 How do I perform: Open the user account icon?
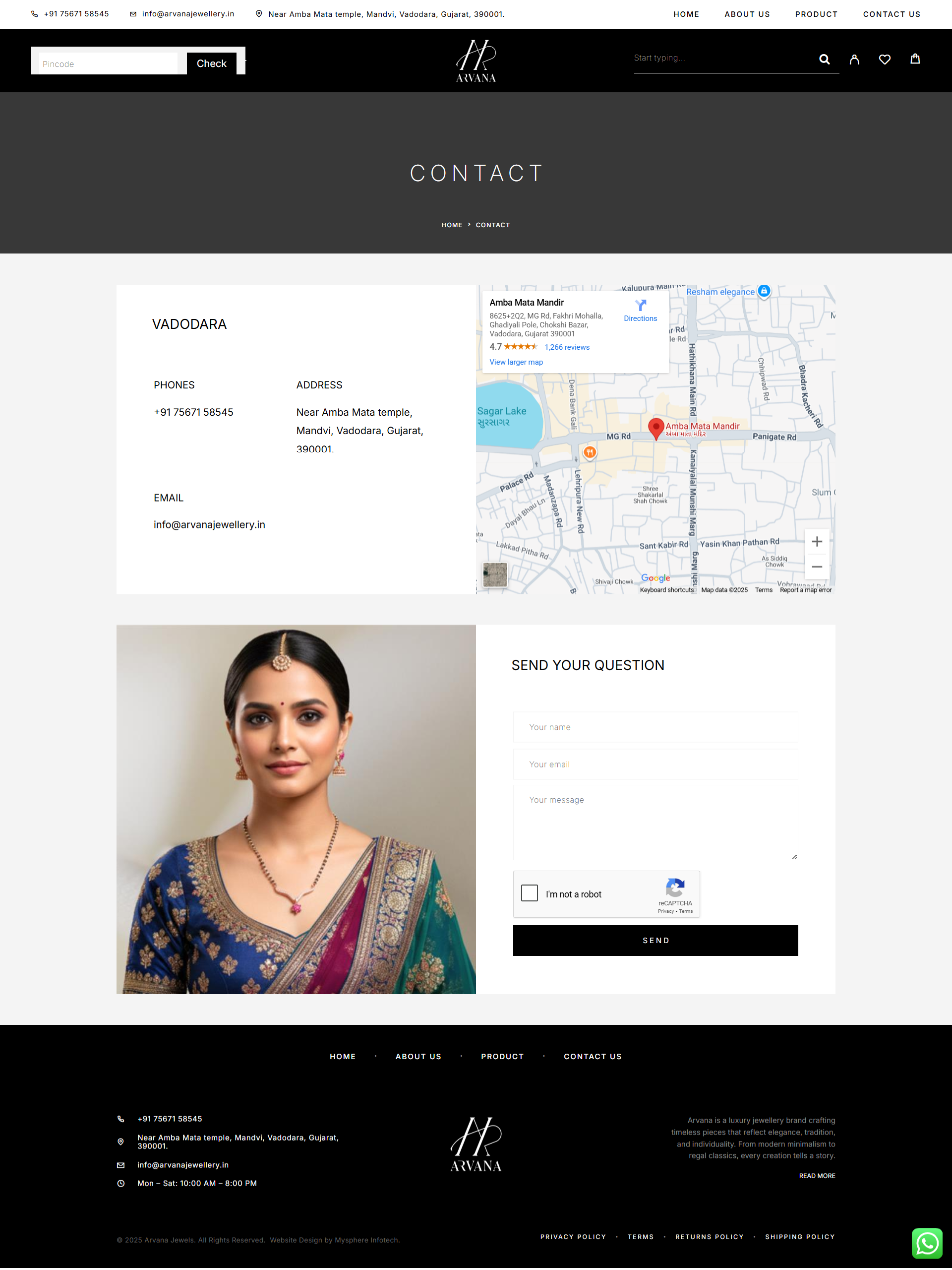(854, 59)
